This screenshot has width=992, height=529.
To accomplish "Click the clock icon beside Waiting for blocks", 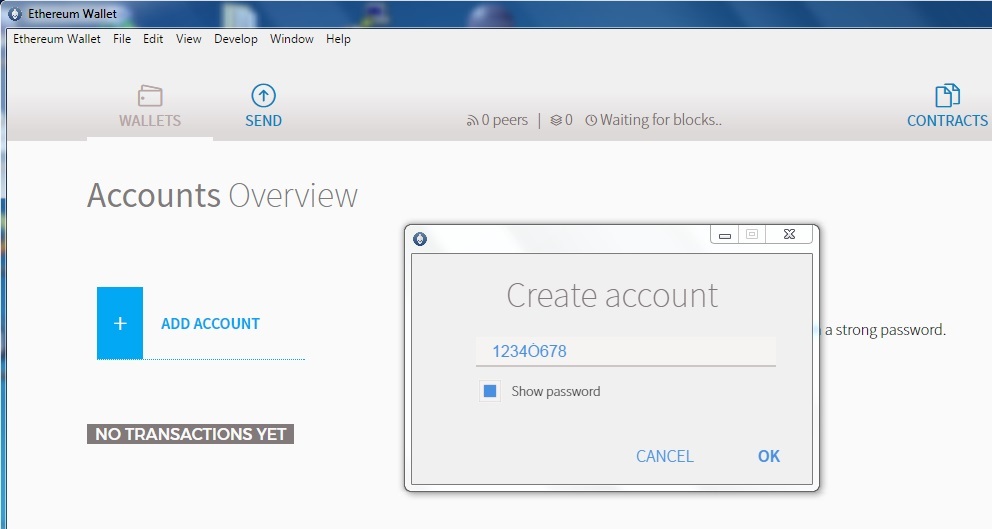I will click(x=590, y=120).
